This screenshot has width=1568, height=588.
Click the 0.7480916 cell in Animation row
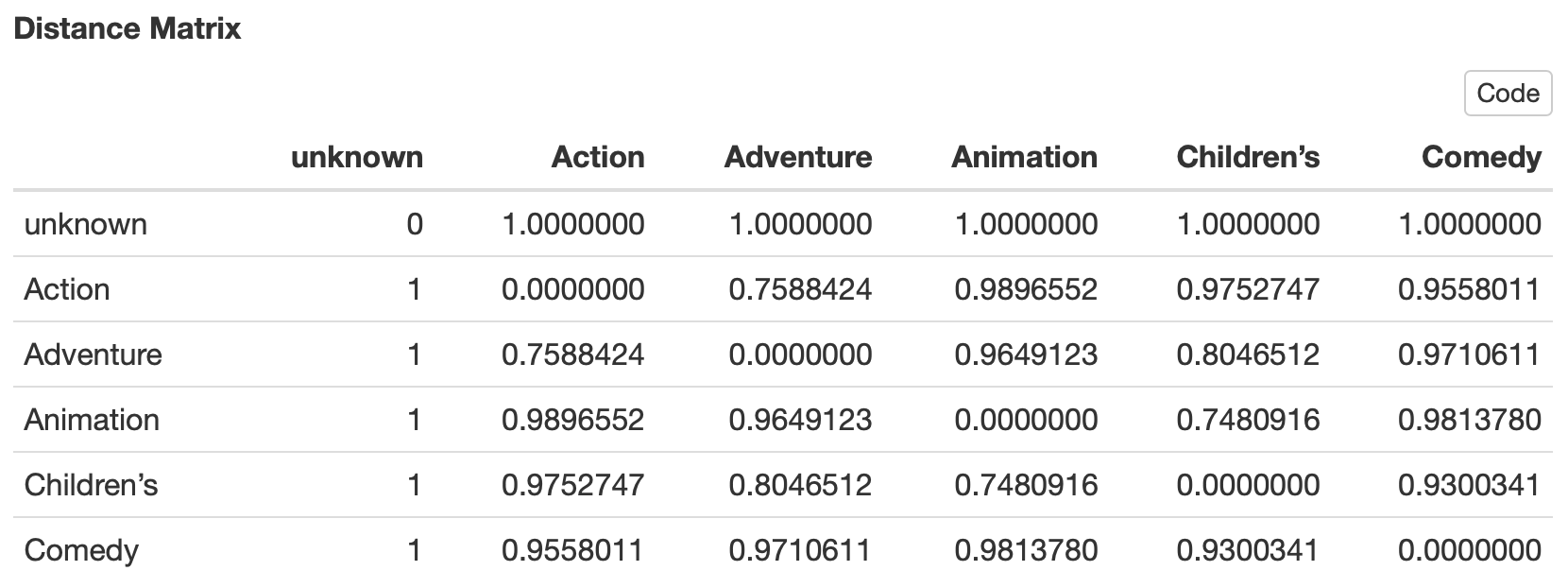(1248, 420)
